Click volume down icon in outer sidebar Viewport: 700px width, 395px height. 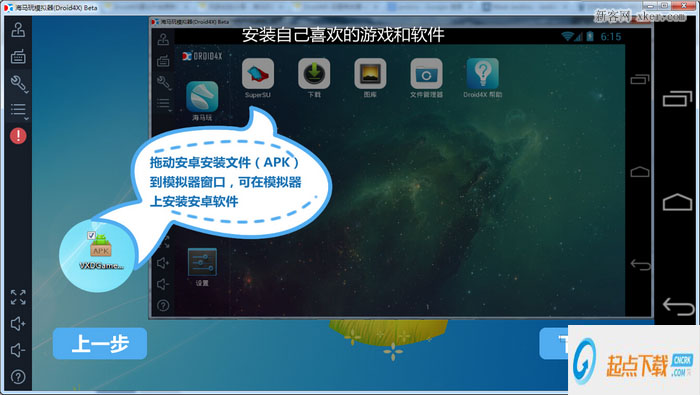point(18,350)
